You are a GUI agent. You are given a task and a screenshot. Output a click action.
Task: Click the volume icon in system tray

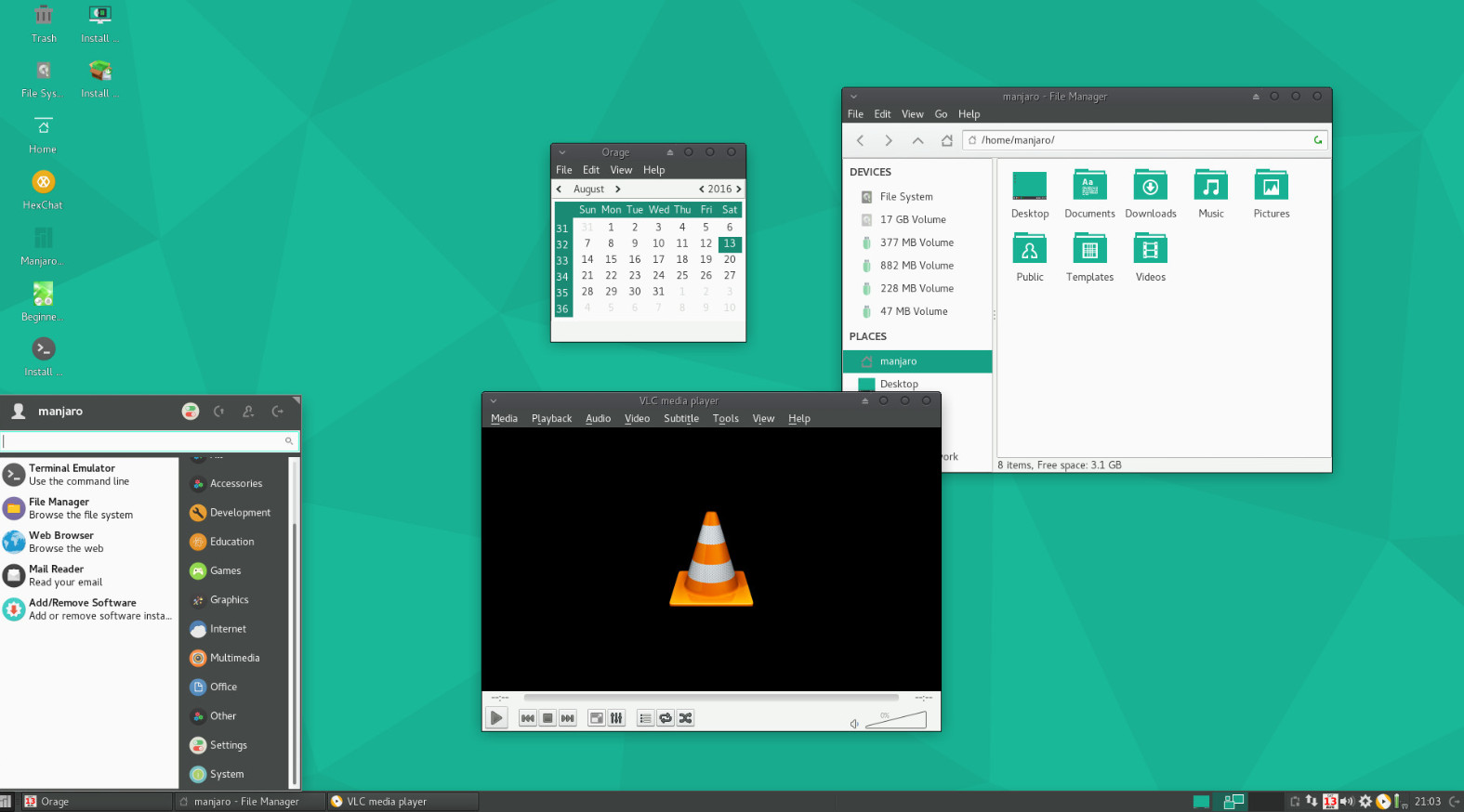[1346, 801]
